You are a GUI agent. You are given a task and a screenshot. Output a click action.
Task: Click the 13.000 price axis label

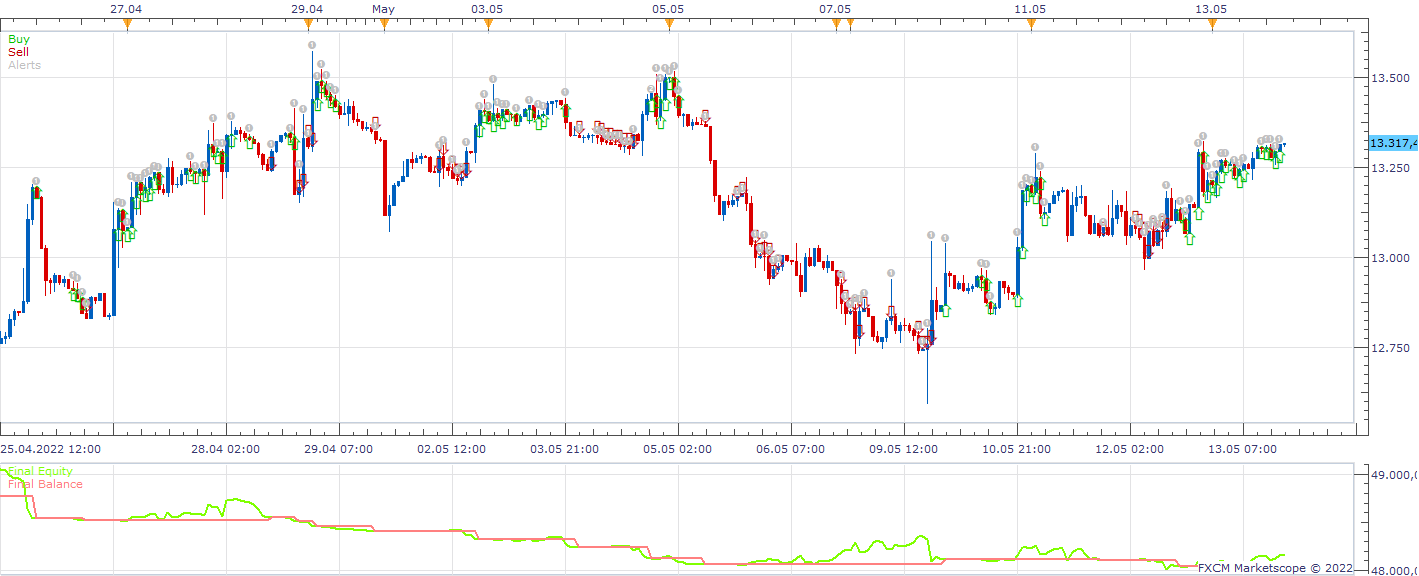click(1390, 258)
